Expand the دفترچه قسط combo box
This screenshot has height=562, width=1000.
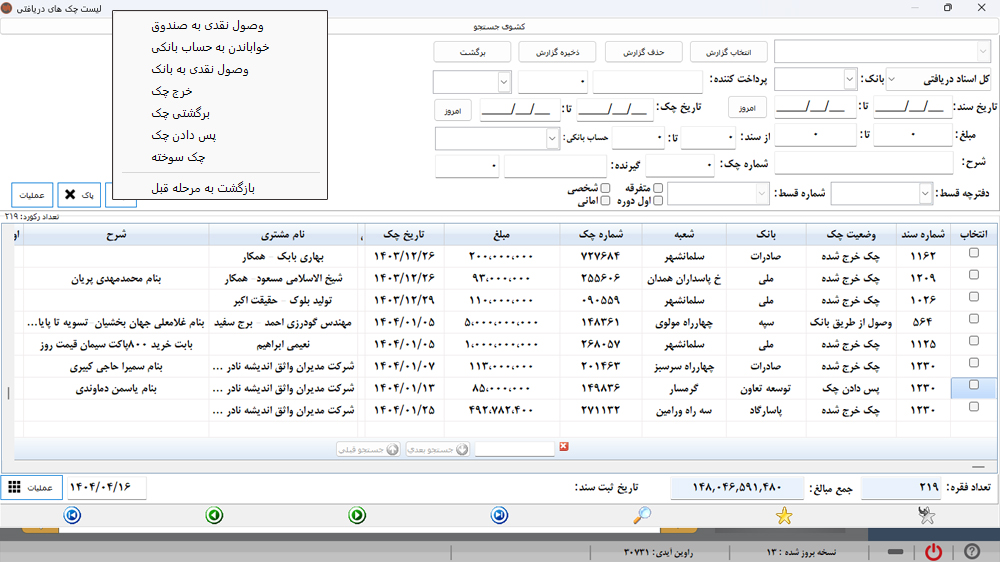pos(925,193)
